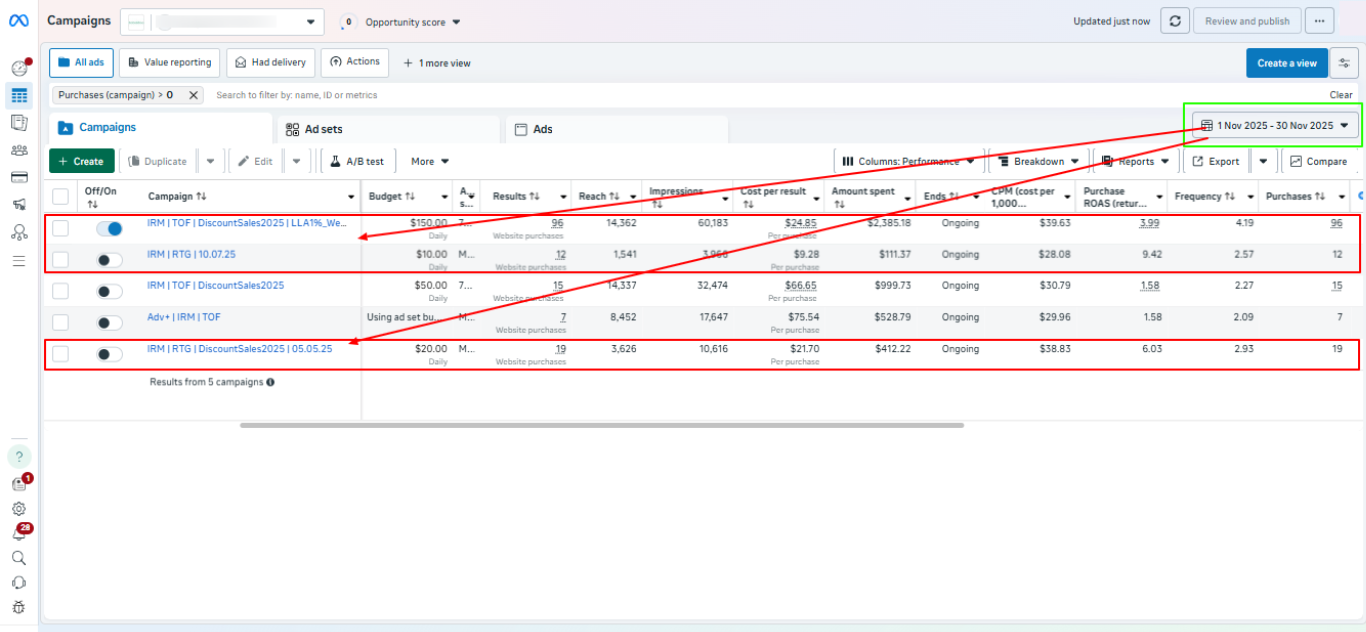Open the help question mark icon

click(18, 456)
